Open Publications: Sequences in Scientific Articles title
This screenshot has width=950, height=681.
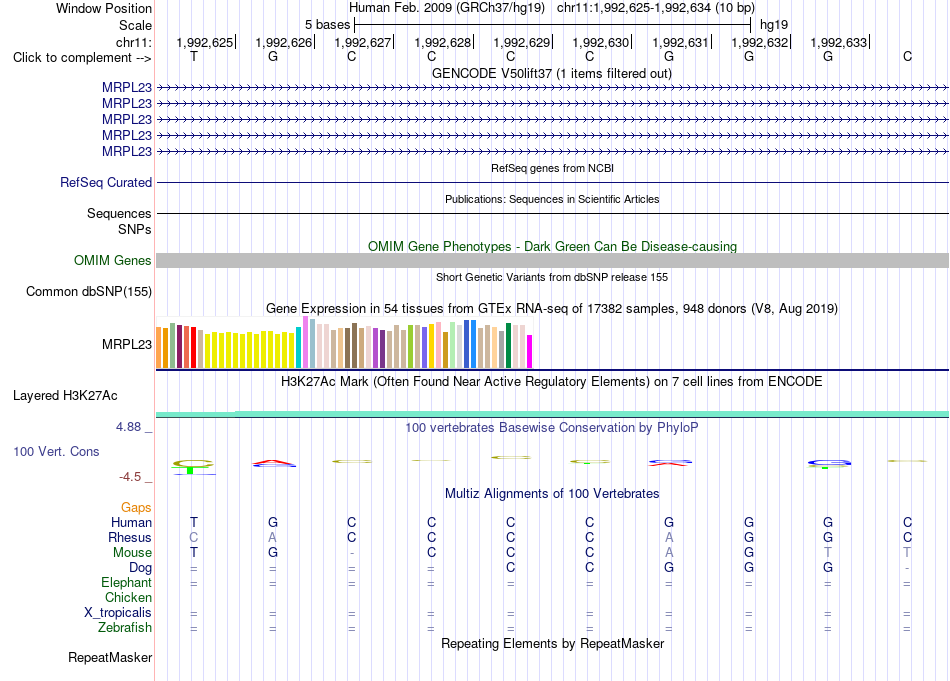(x=552, y=199)
